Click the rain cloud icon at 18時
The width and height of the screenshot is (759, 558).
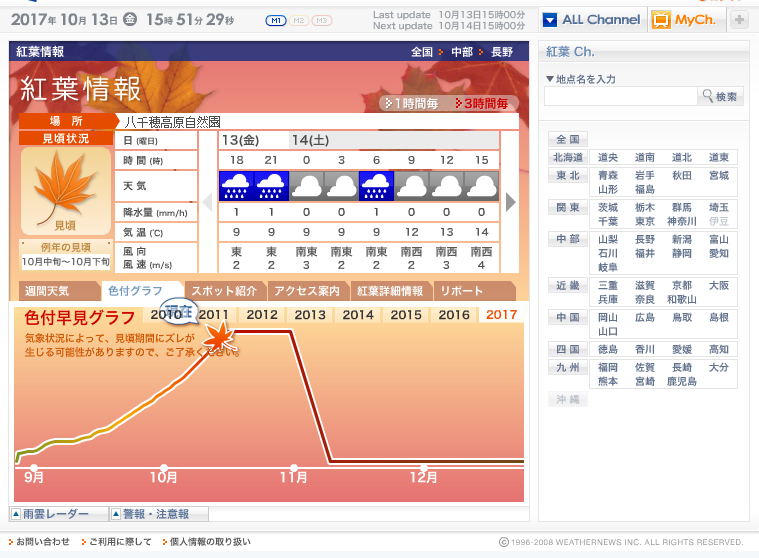coord(236,186)
